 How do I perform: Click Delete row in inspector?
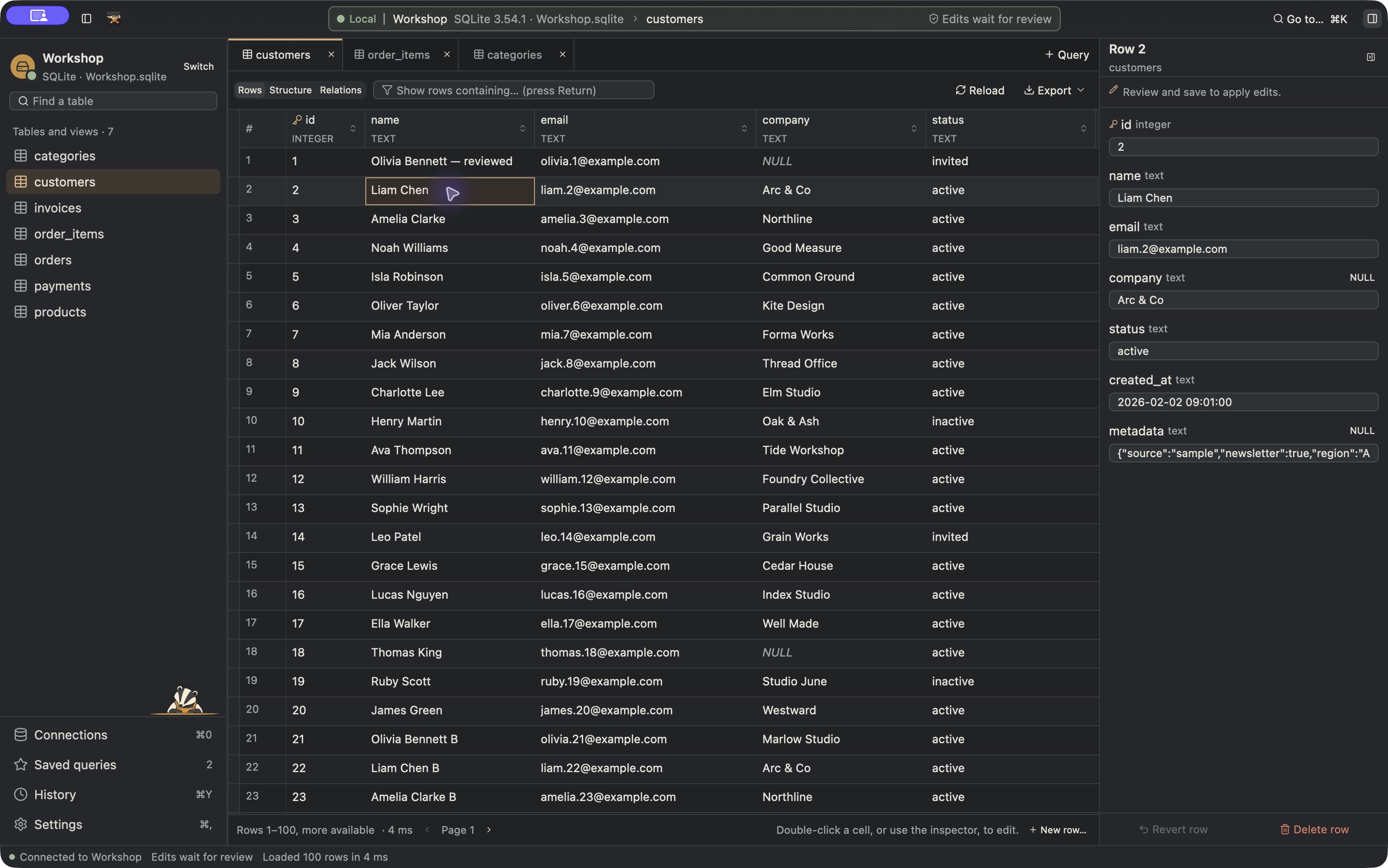(x=1314, y=829)
